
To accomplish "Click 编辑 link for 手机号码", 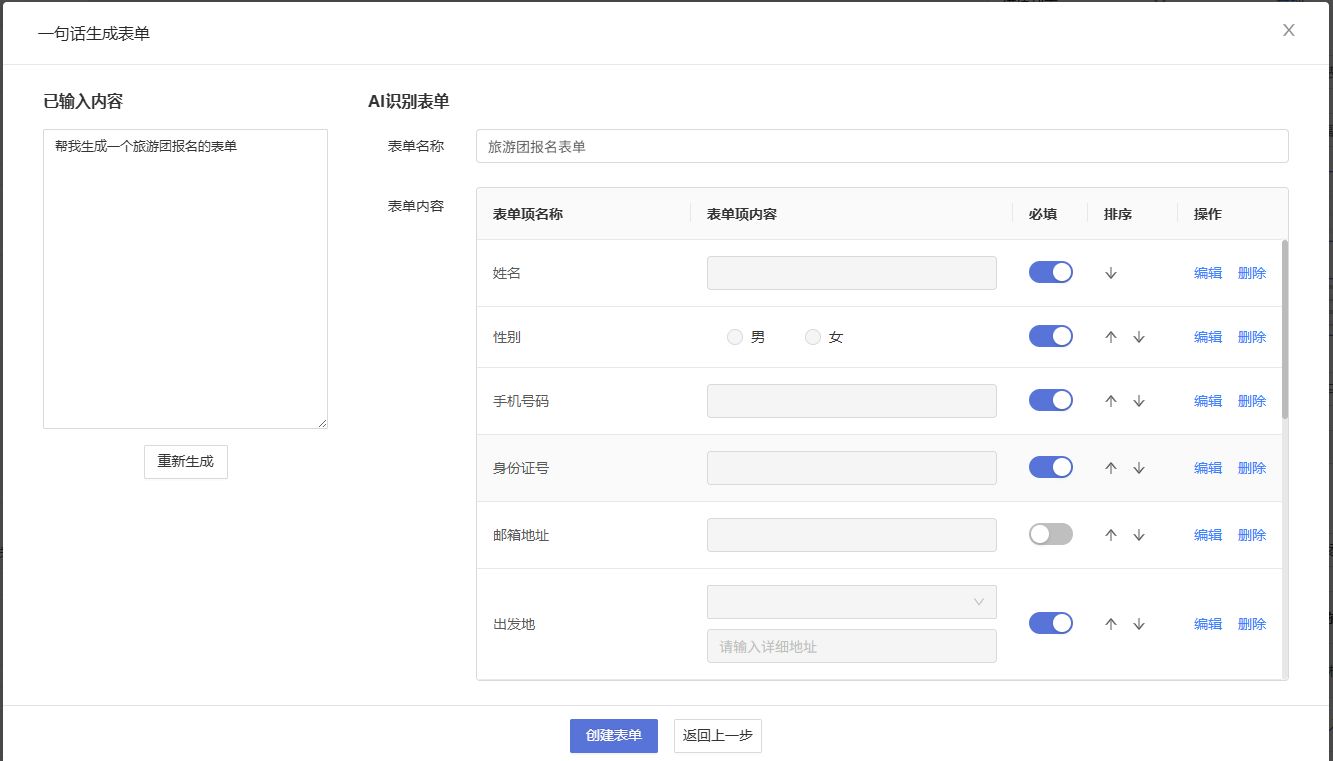I will coord(1207,401).
